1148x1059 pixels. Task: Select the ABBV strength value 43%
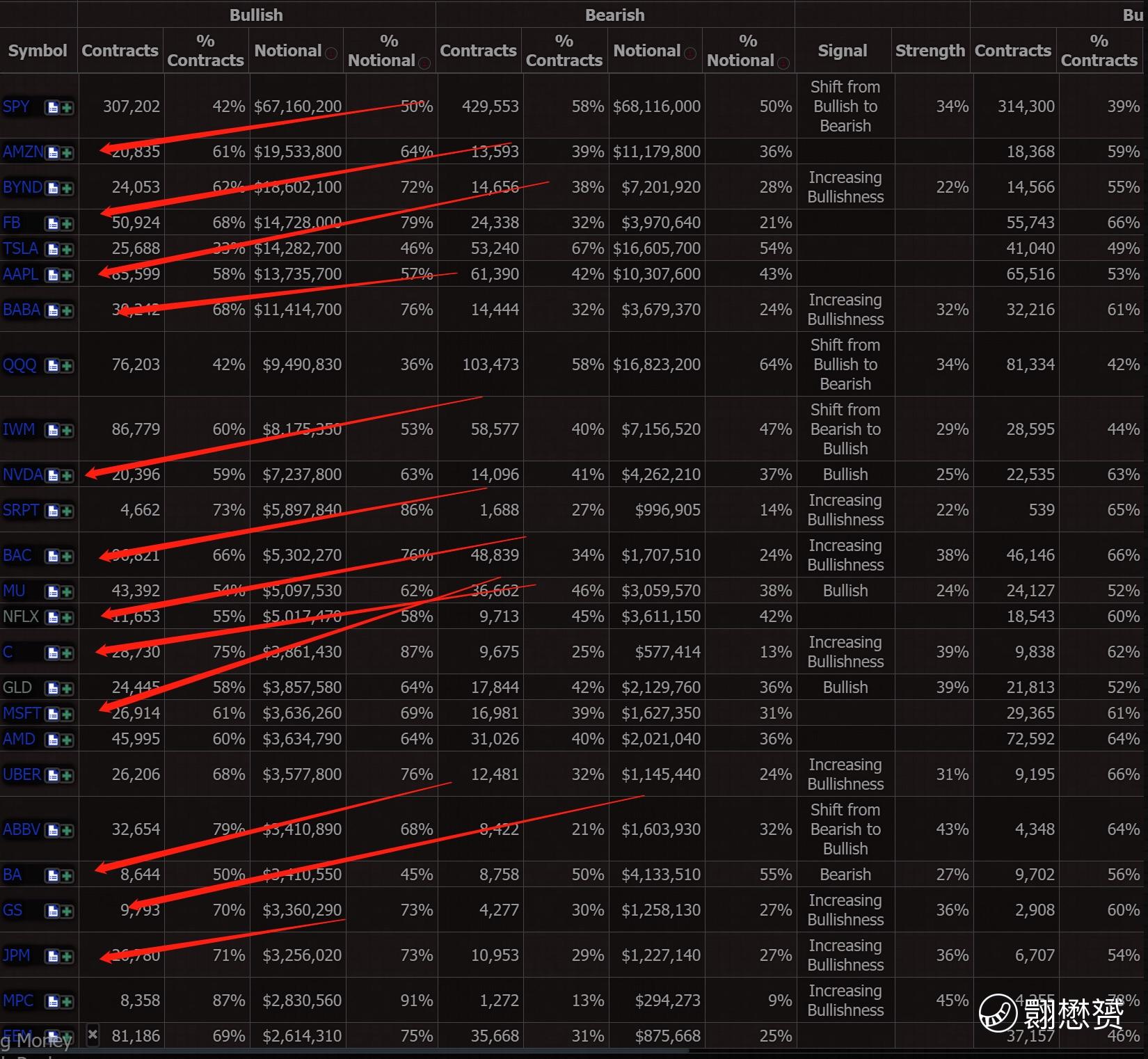tap(952, 829)
